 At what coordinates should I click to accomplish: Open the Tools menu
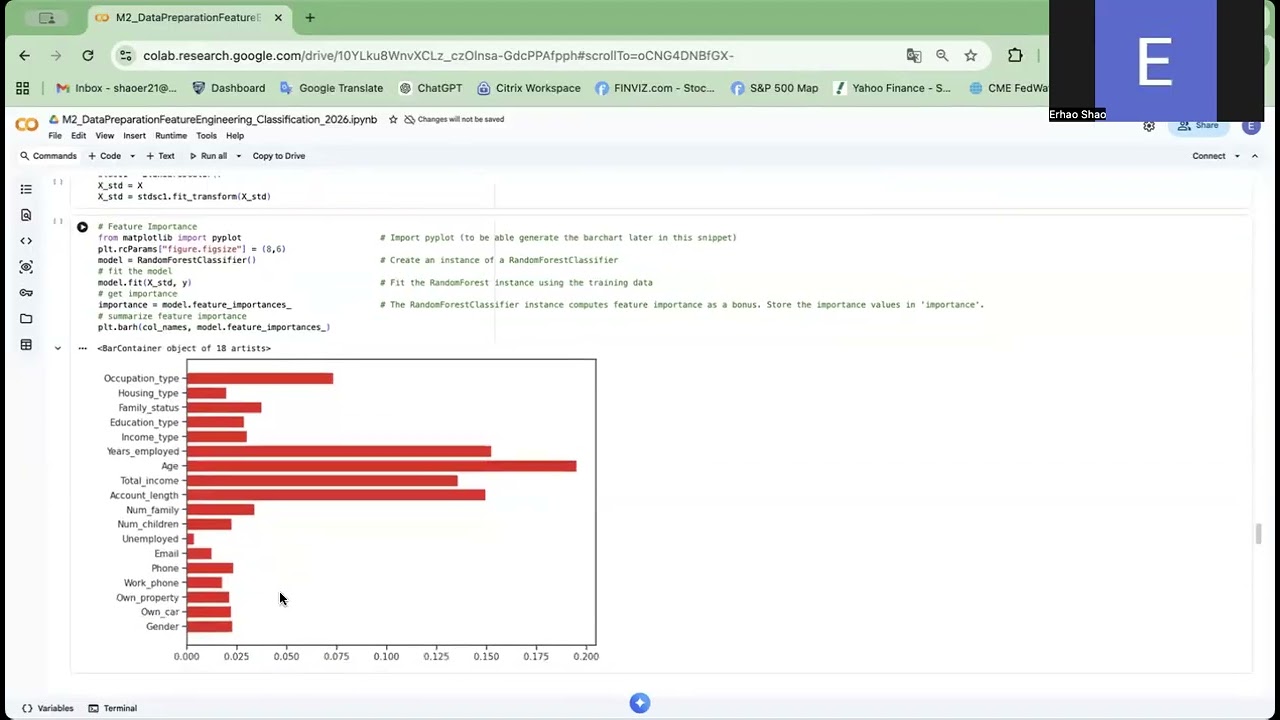(x=206, y=136)
